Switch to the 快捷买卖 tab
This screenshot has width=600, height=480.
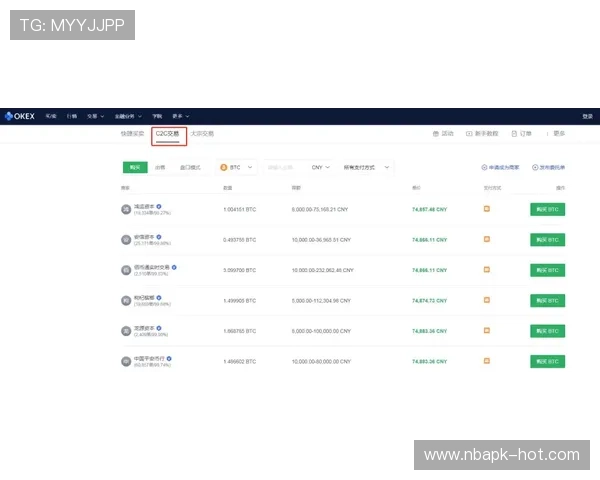pos(132,134)
